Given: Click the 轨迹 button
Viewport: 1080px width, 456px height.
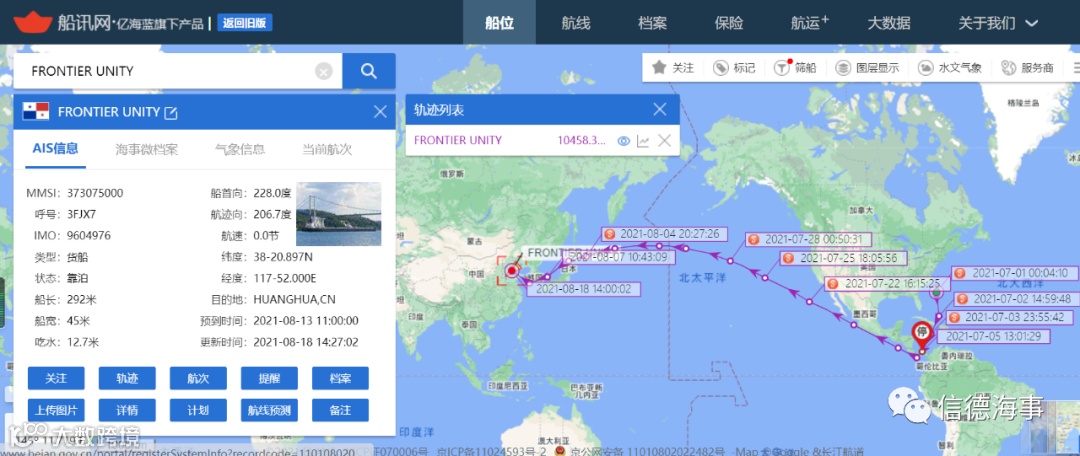Looking at the screenshot, I should [127, 378].
